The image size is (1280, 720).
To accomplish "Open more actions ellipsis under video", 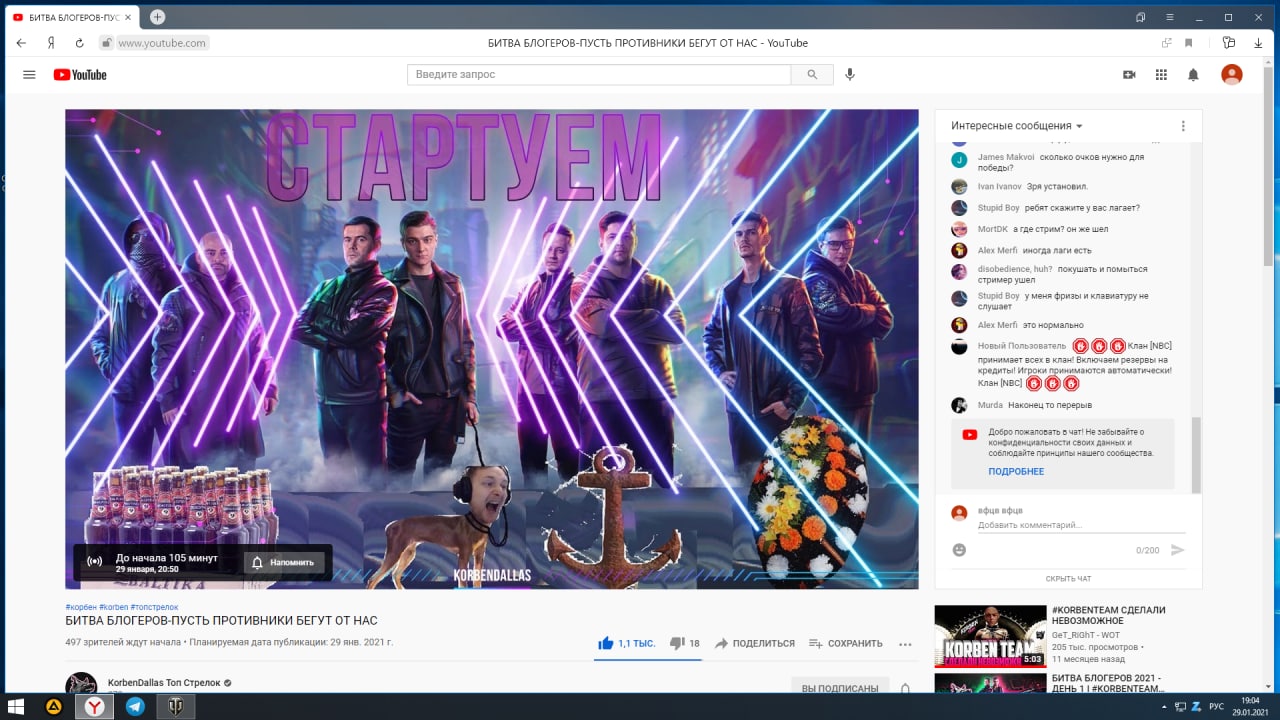I will tap(905, 644).
